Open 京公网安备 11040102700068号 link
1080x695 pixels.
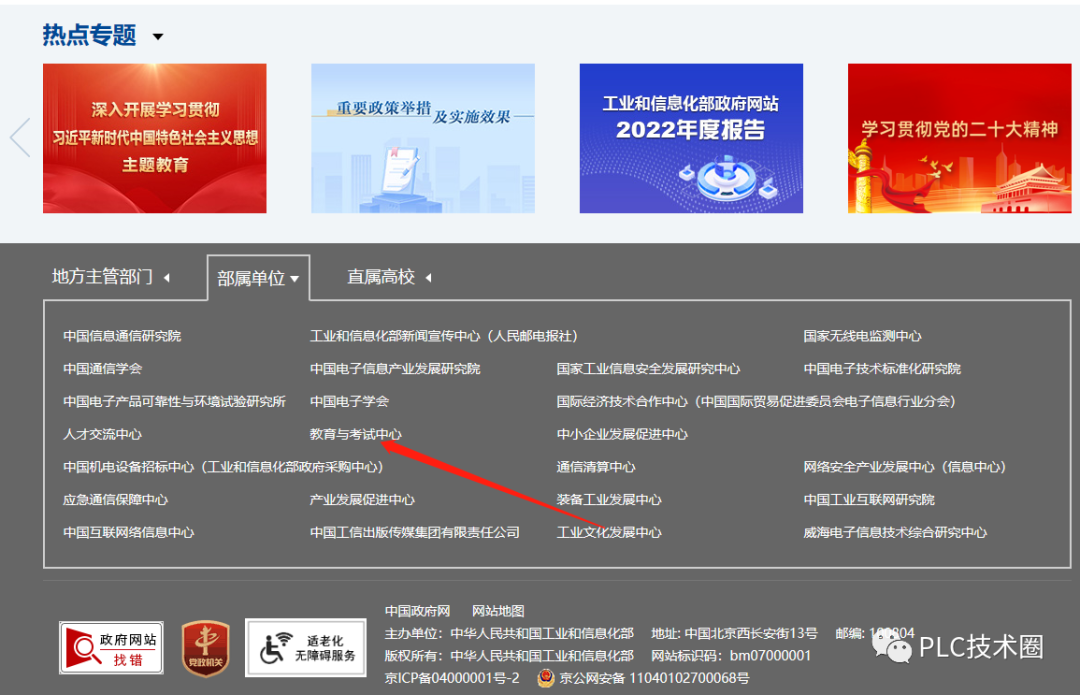[654, 678]
